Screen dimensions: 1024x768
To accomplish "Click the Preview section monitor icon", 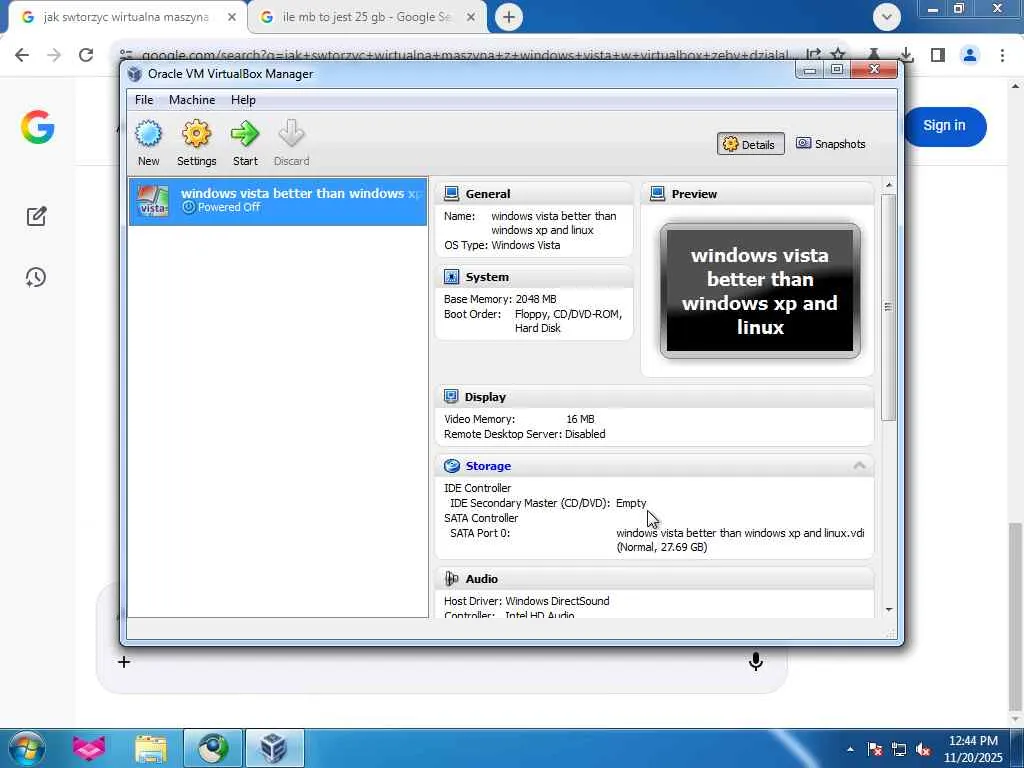I will click(658, 193).
